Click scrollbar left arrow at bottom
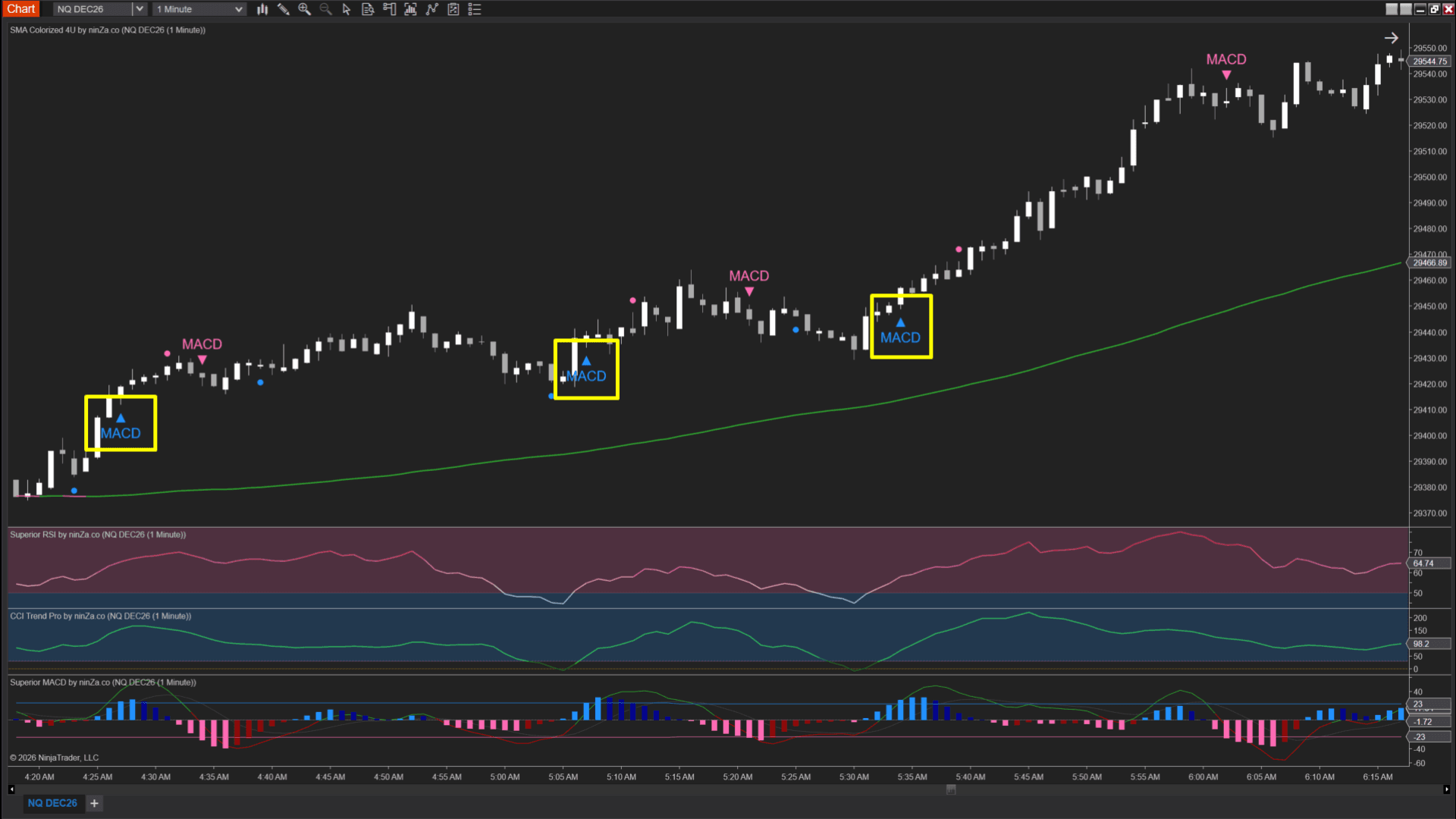The height and width of the screenshot is (819, 1456). pos(11,789)
